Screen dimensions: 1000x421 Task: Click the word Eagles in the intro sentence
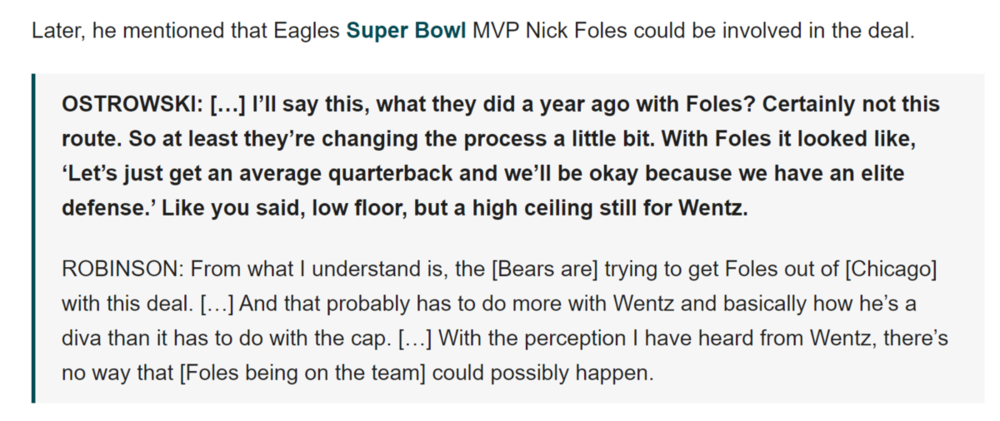311,31
